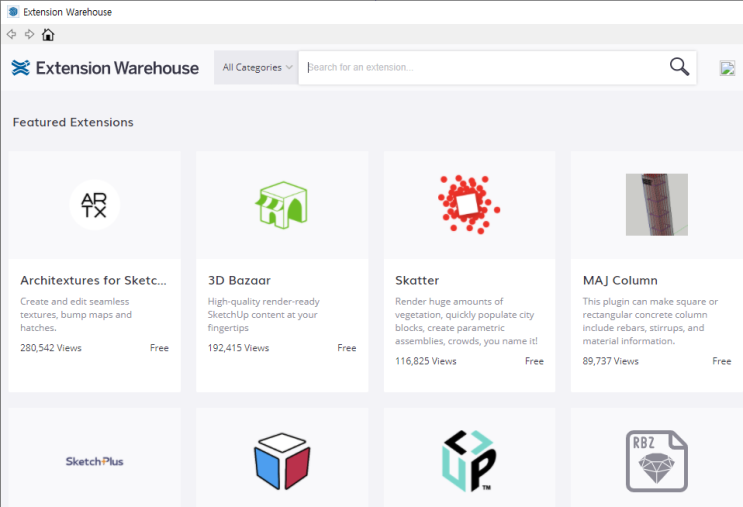Click the window title bar SketchUp icon
Image resolution: width=743 pixels, height=507 pixels.
pos(13,11)
